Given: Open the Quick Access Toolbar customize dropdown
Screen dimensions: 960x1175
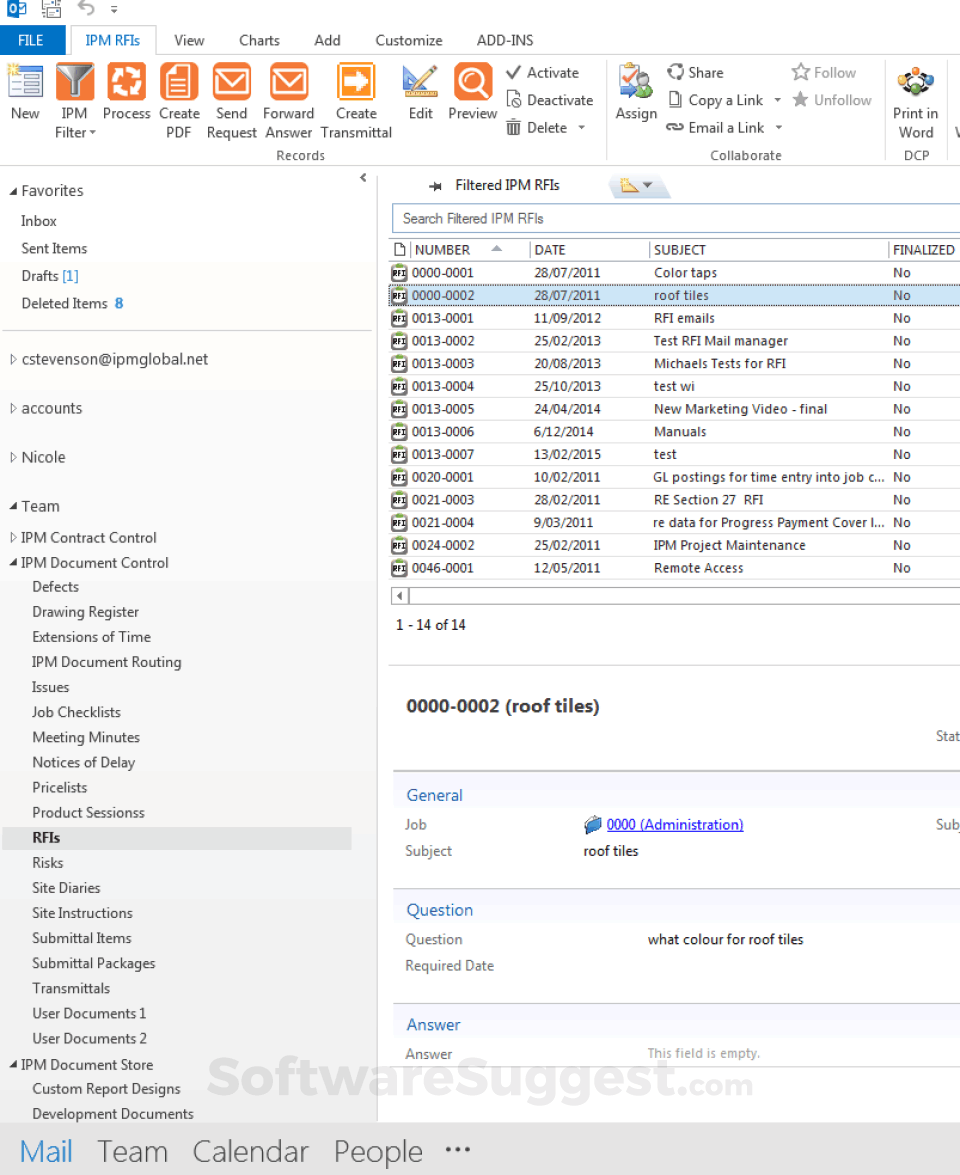Looking at the screenshot, I should 114,10.
